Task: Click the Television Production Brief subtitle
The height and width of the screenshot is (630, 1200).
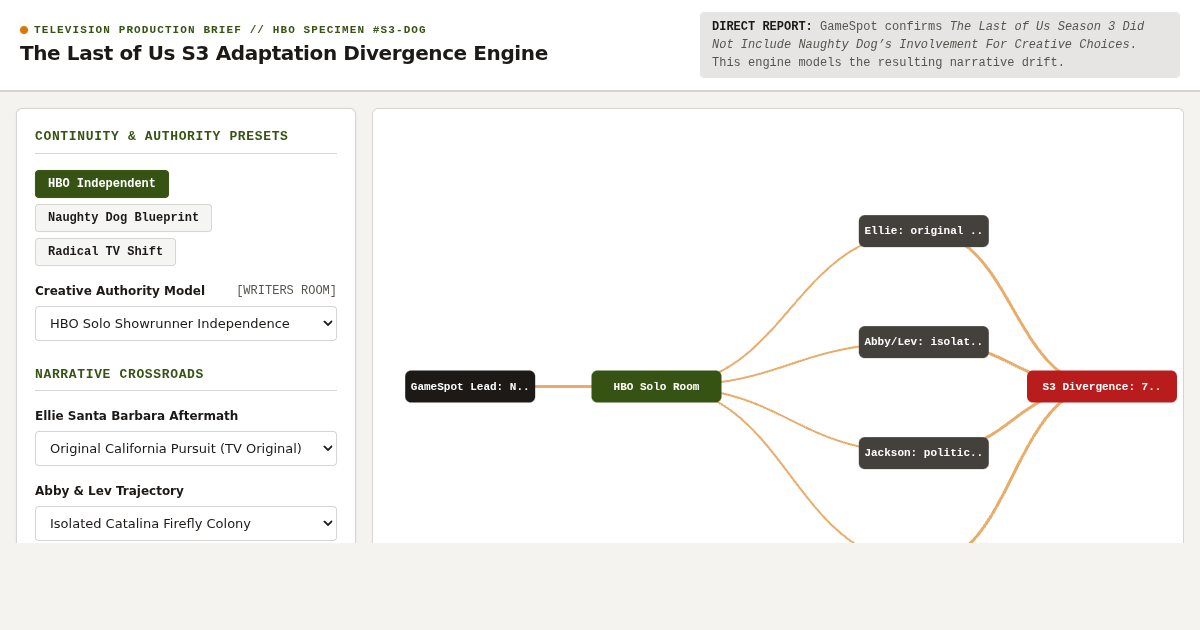Action: [x=230, y=30]
